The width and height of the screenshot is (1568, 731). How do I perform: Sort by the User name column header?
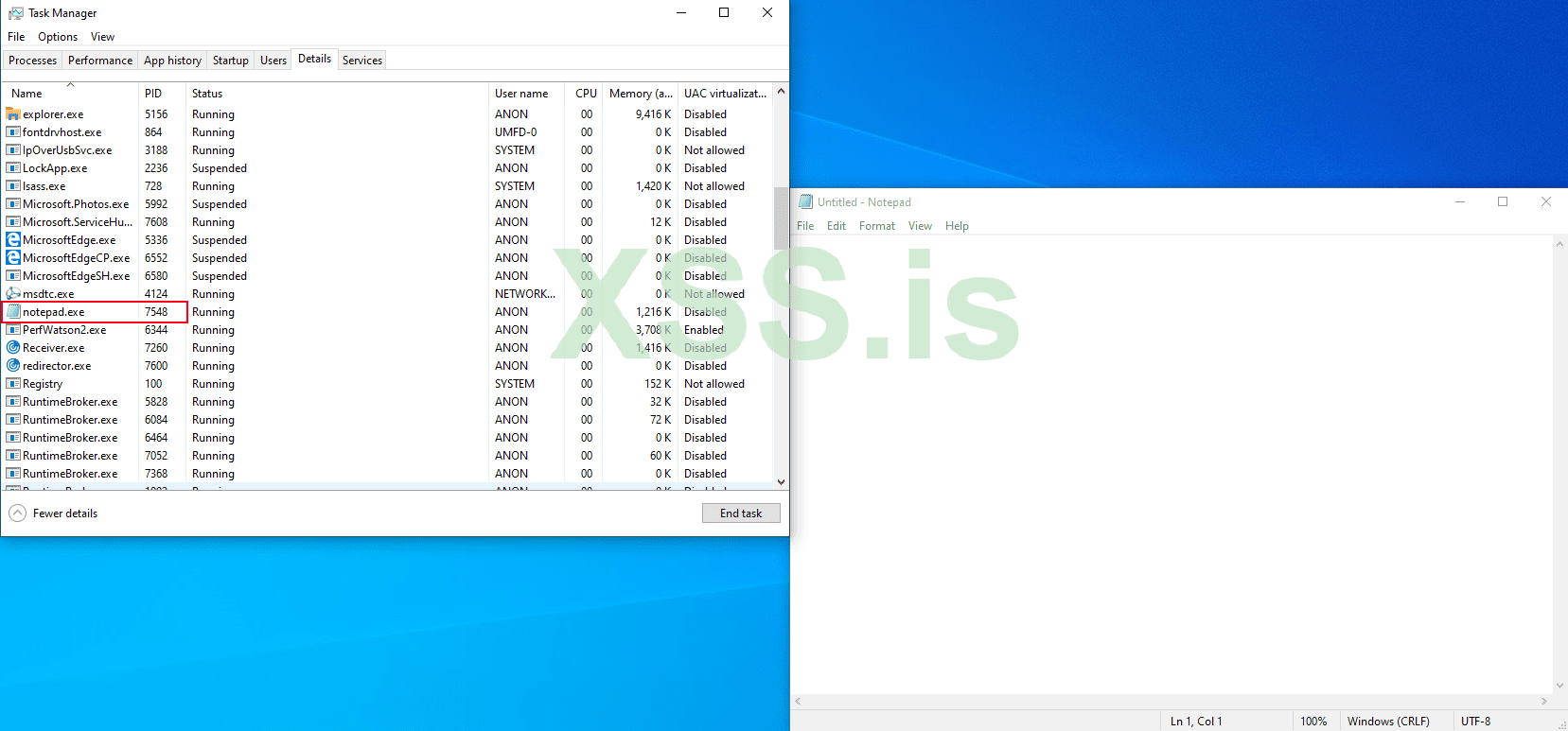pyautogui.click(x=528, y=94)
